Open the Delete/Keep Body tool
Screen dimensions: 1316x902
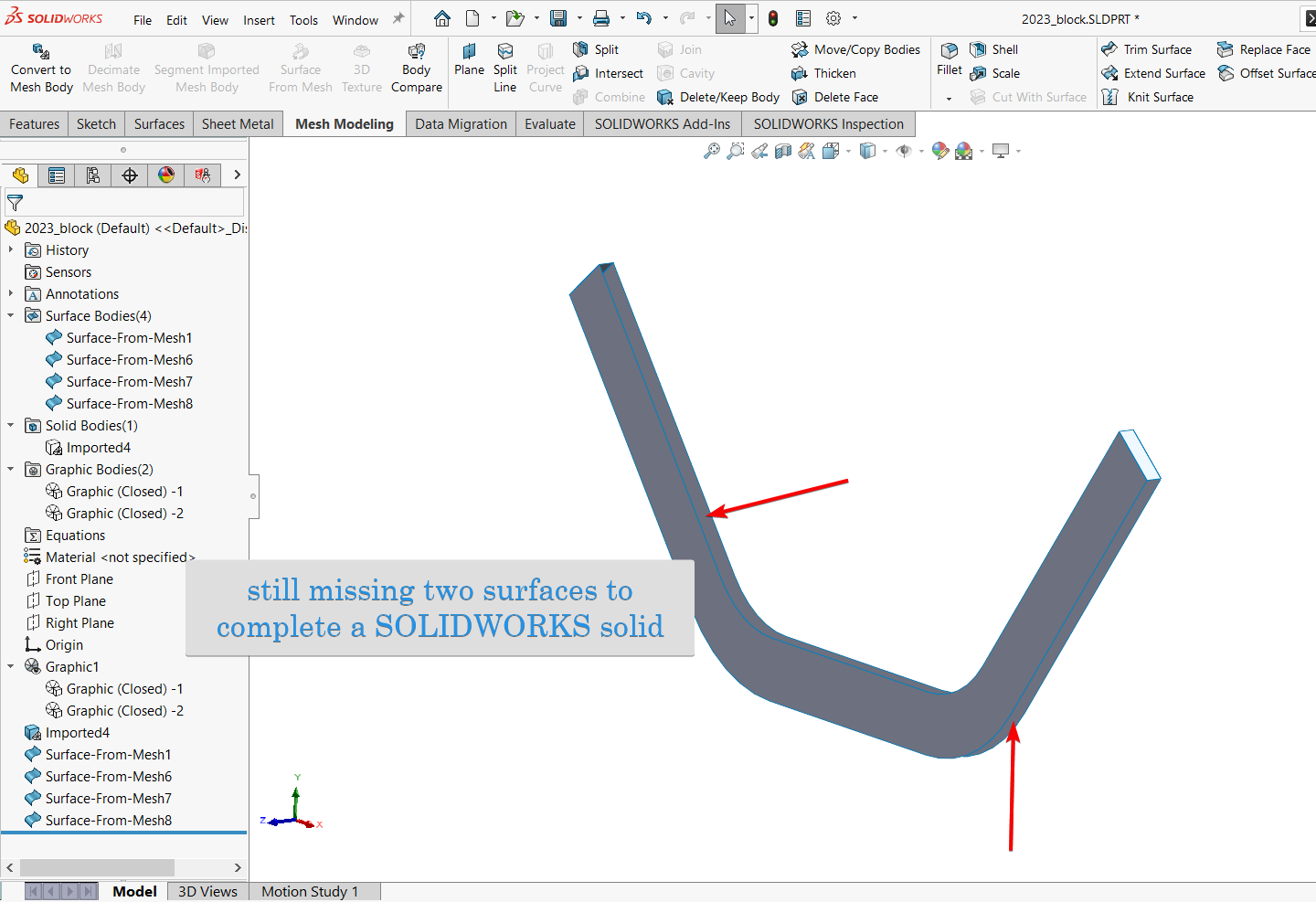tap(718, 97)
